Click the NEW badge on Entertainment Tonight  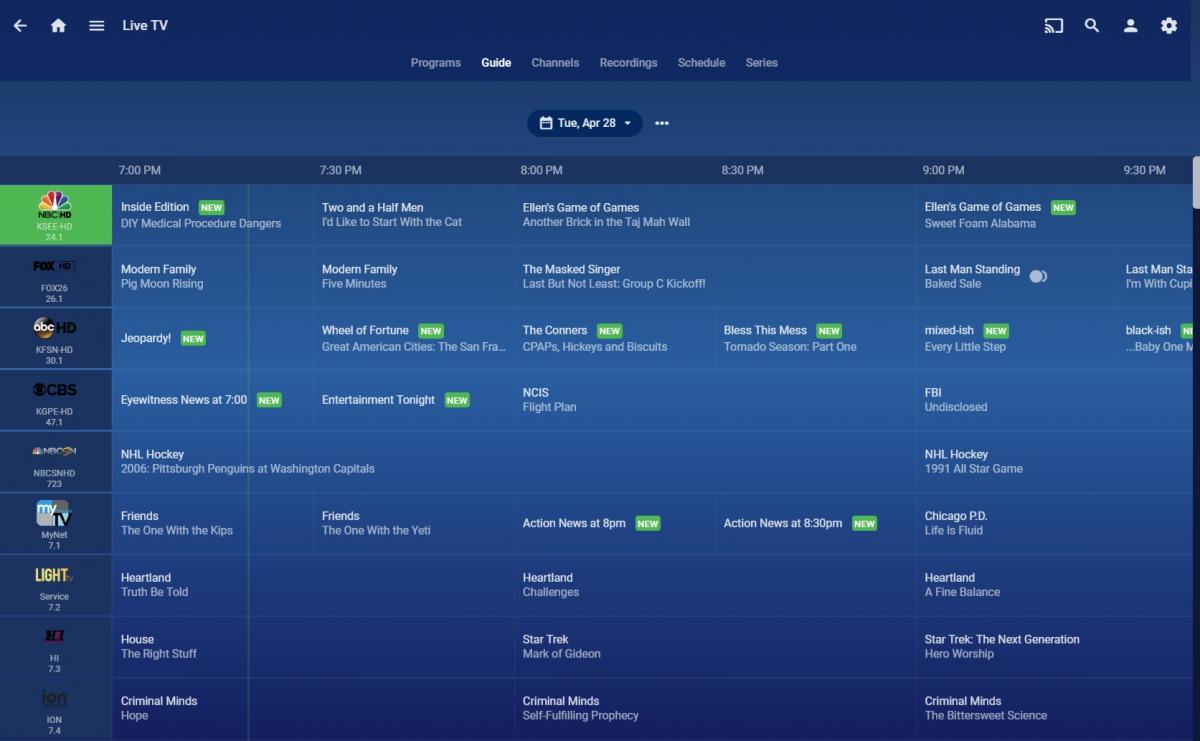point(457,400)
